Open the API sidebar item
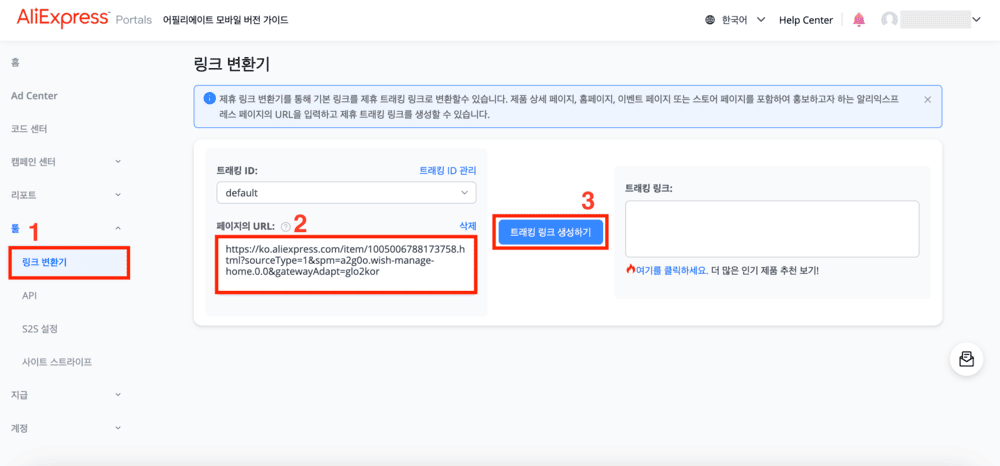Viewport: 1000px width, 466px height. pyautogui.click(x=29, y=295)
